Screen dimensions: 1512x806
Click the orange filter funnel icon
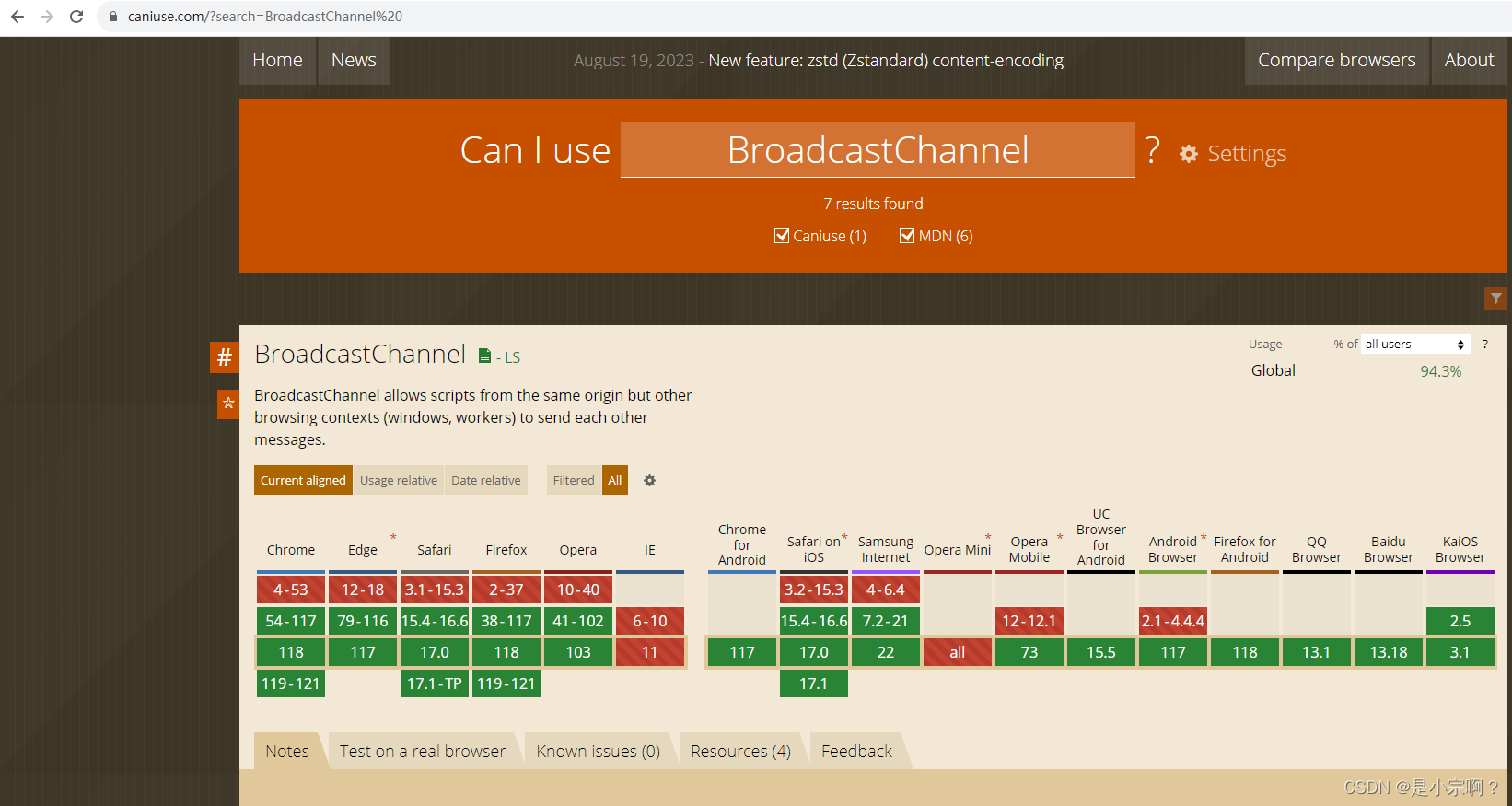pyautogui.click(x=1496, y=298)
